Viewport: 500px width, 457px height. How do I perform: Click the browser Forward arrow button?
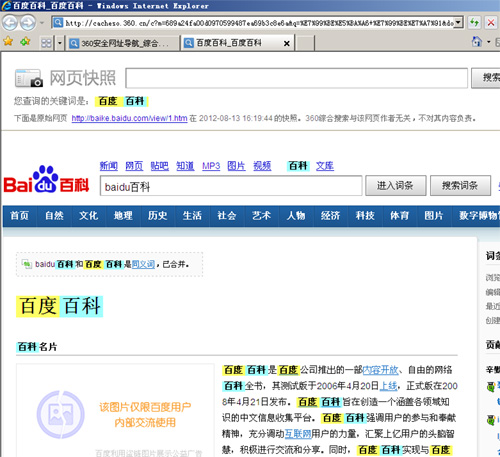(28, 23)
